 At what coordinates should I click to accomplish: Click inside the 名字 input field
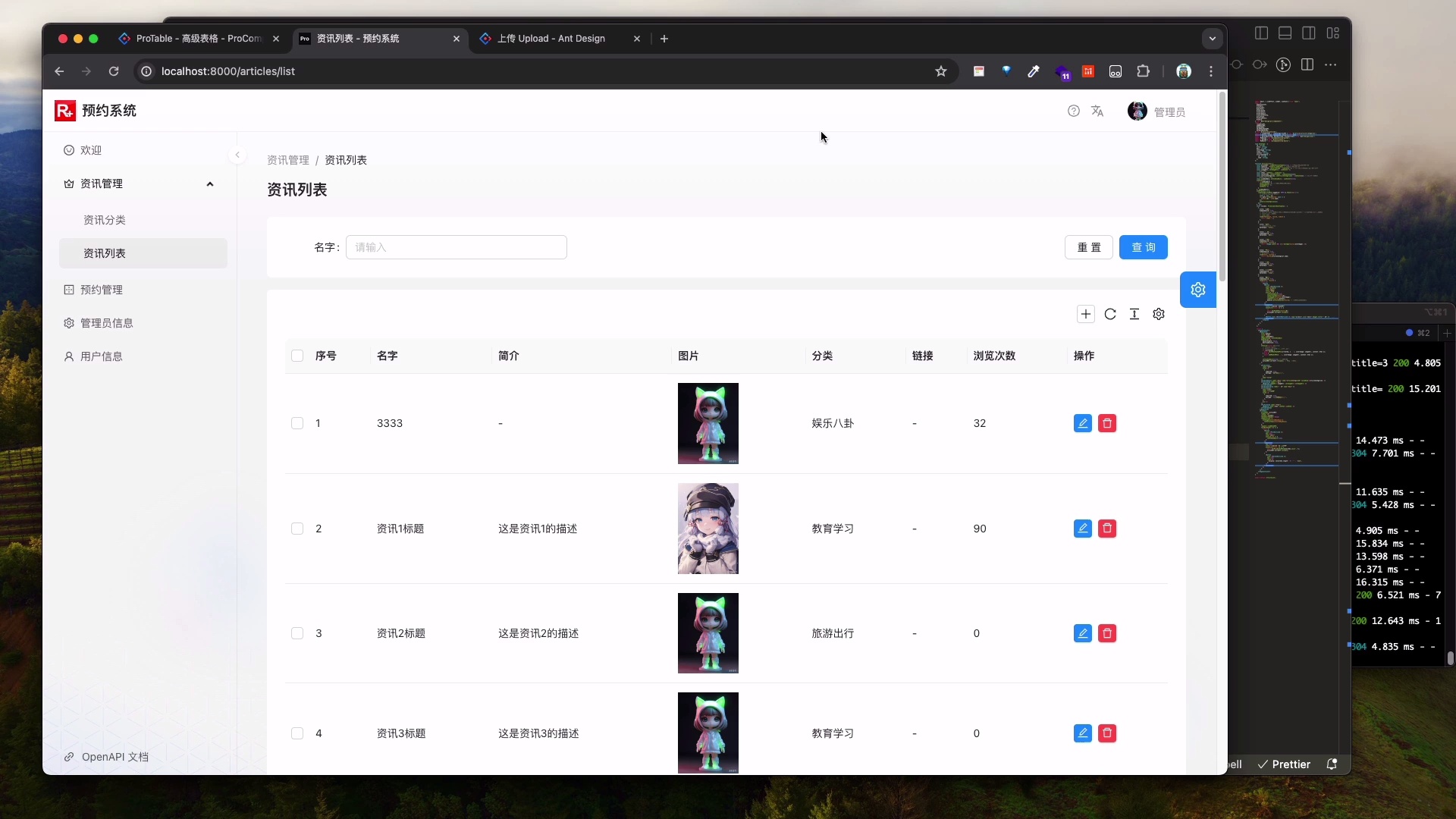(456, 247)
